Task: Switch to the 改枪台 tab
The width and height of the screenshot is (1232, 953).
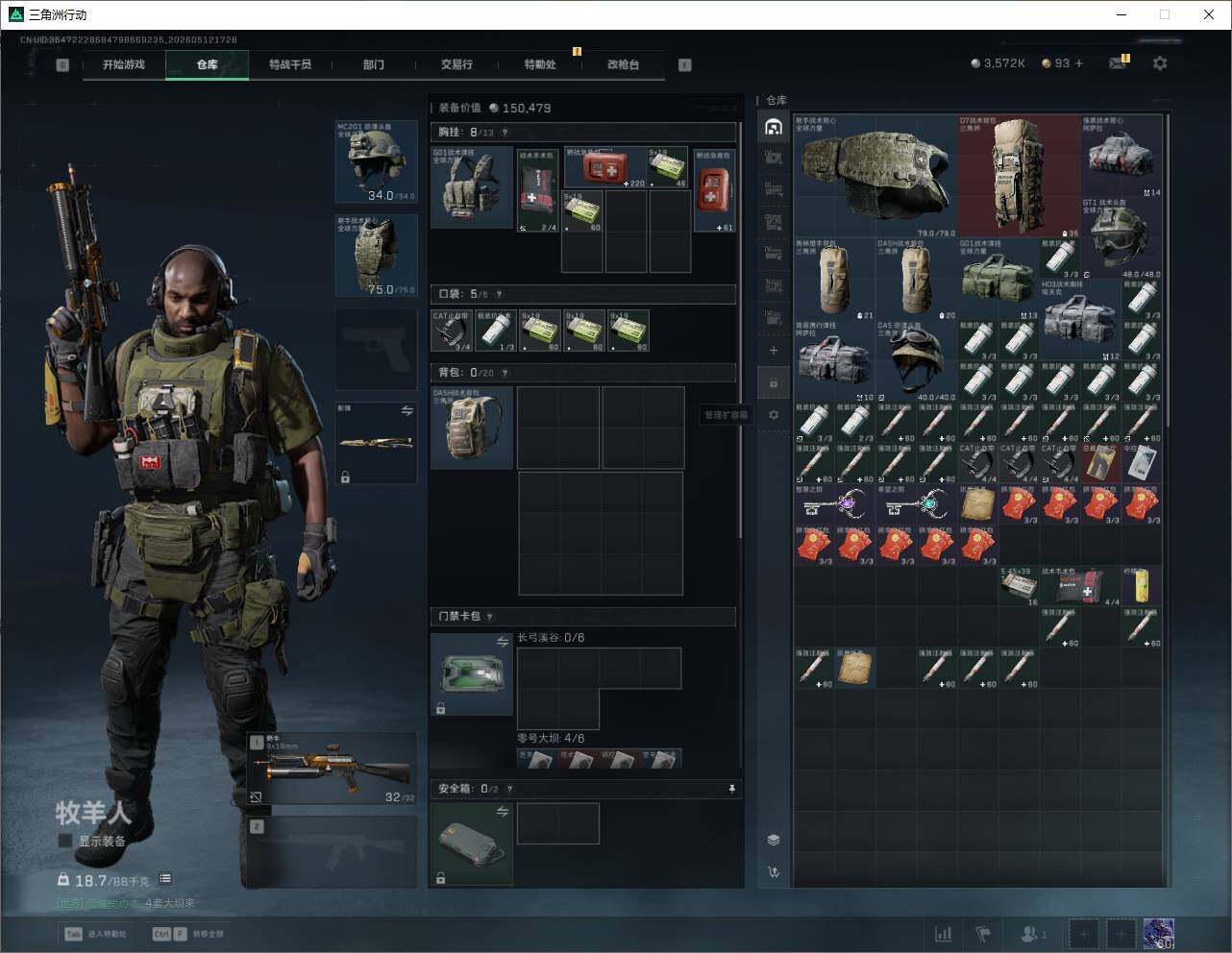Action: click(623, 64)
